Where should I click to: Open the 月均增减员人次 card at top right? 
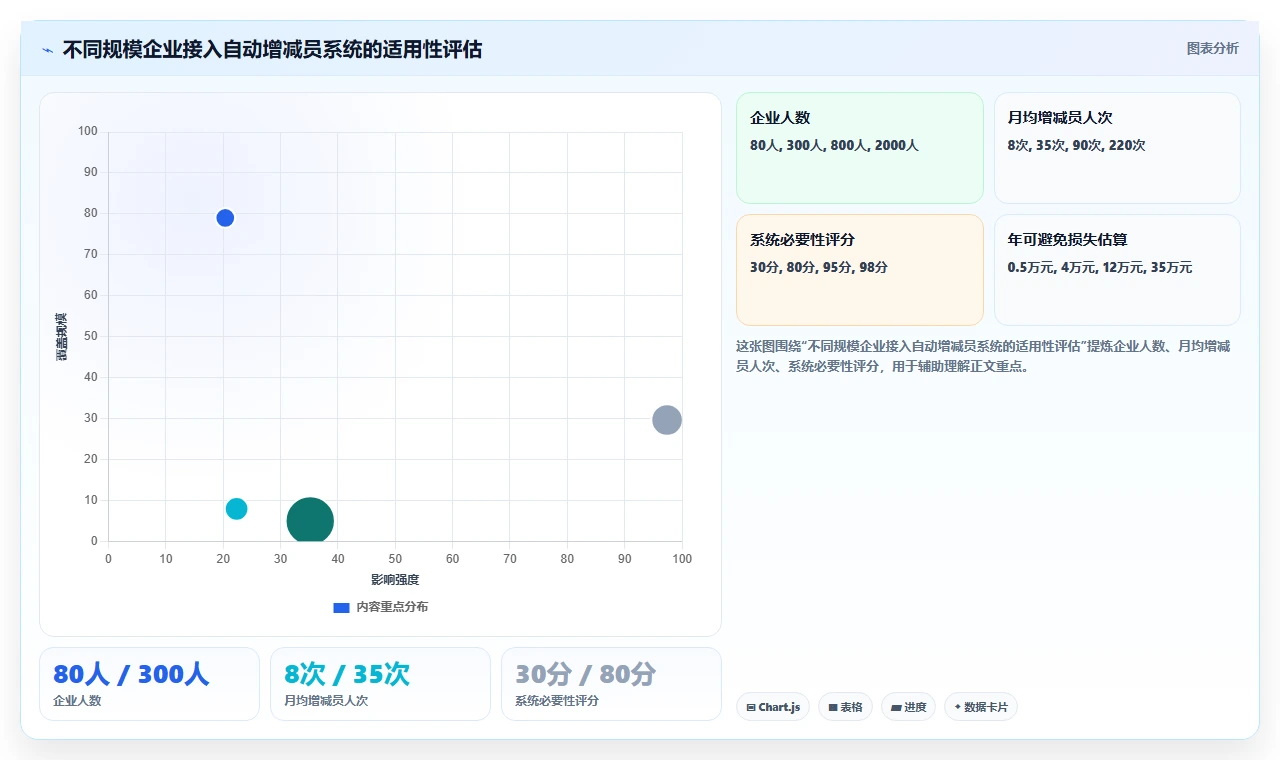[x=1117, y=148]
